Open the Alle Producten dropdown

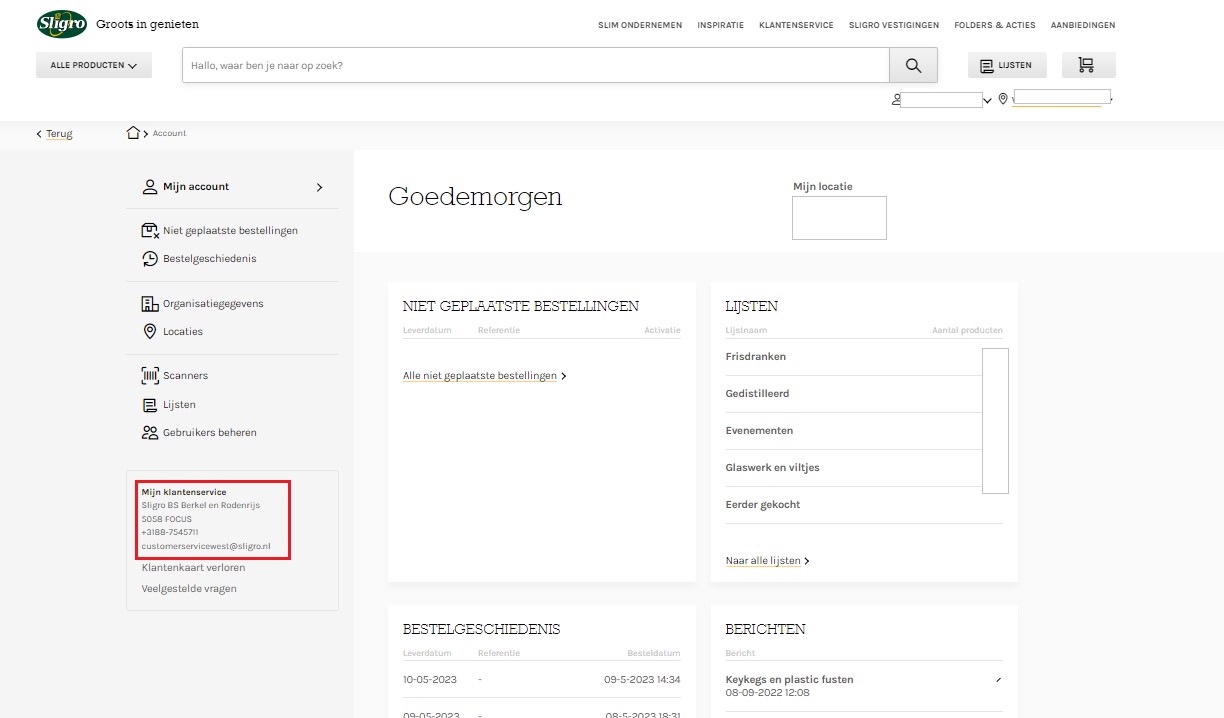tap(94, 66)
